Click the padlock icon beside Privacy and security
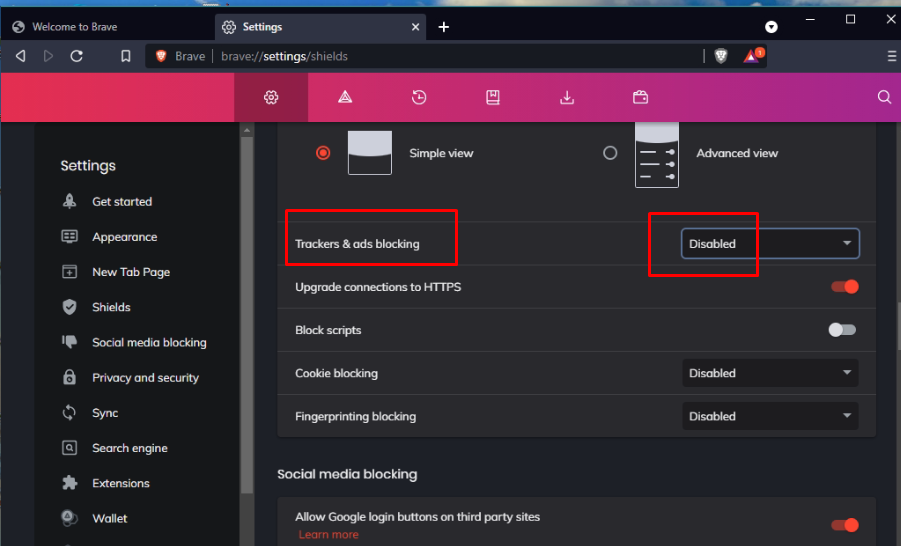 70,377
